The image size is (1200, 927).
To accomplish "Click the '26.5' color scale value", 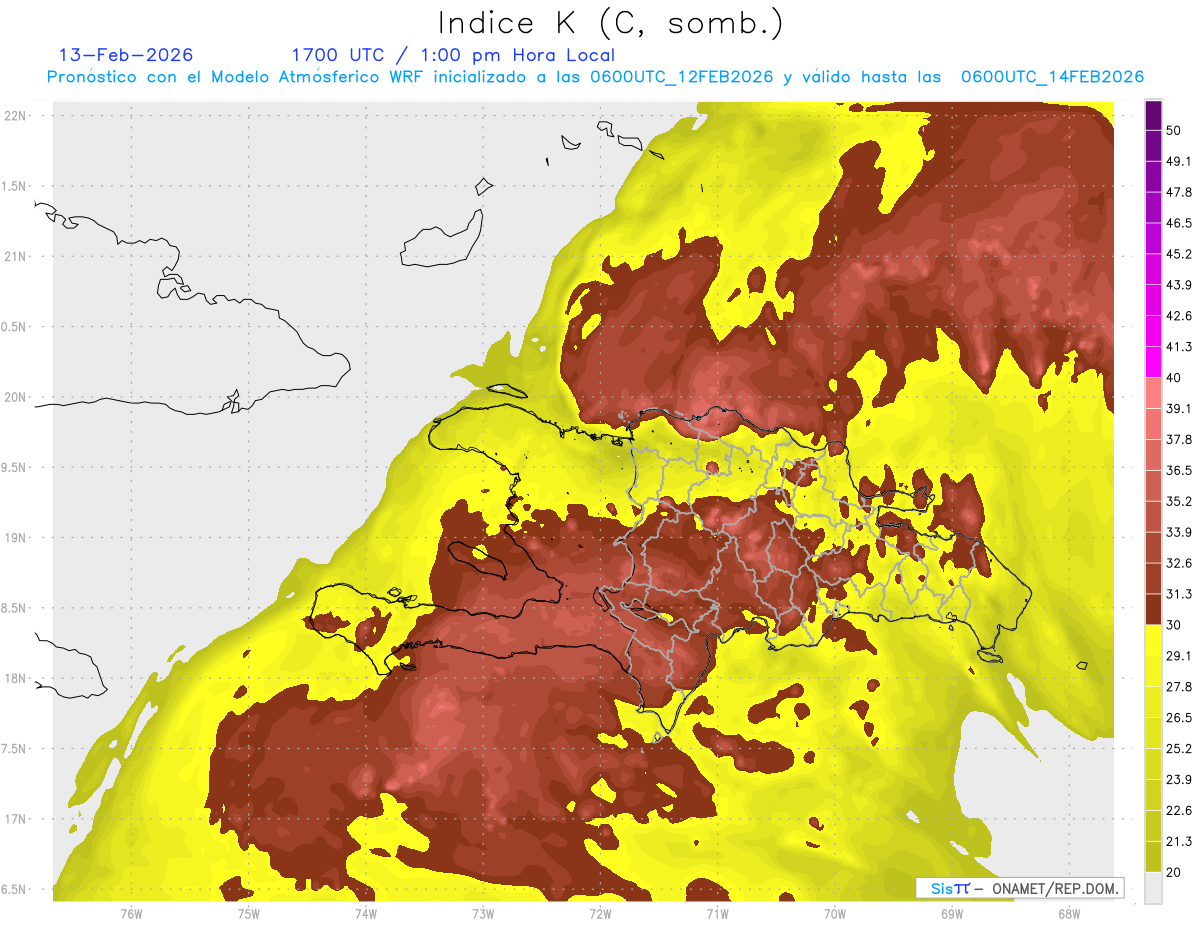I will click(1179, 718).
